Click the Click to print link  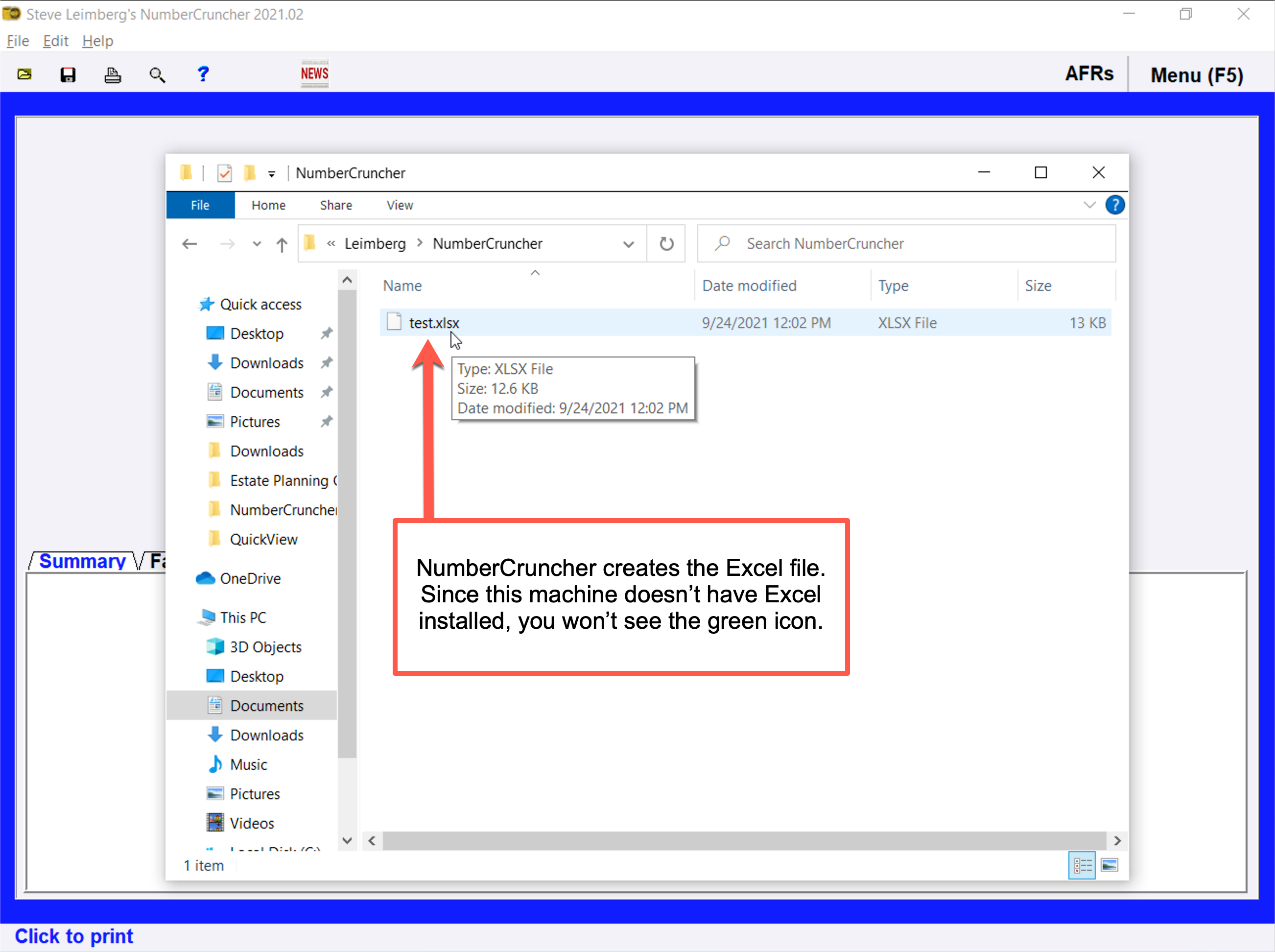[x=74, y=937]
